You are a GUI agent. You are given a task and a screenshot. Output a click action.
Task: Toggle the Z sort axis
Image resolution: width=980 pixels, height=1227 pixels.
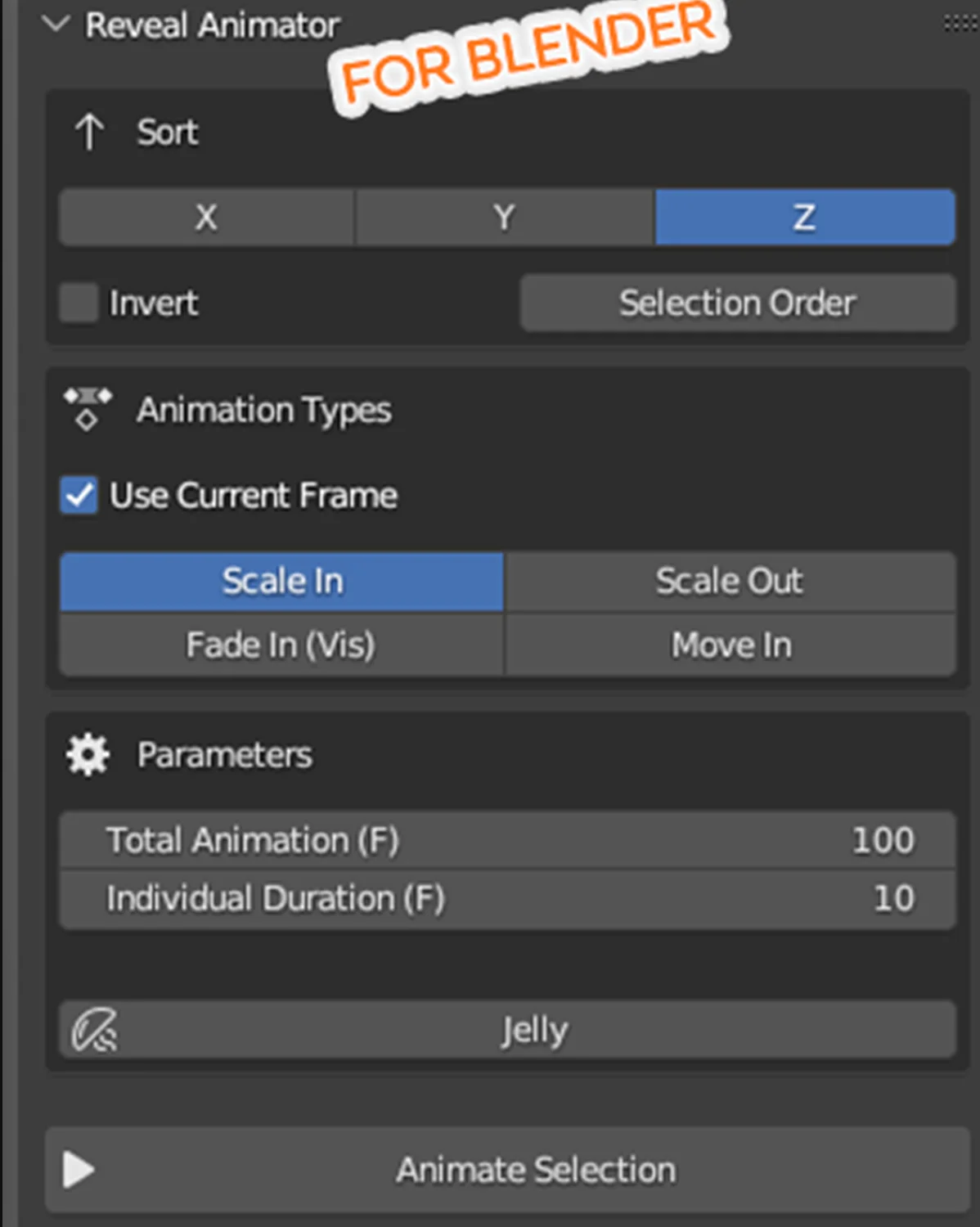coord(804,218)
